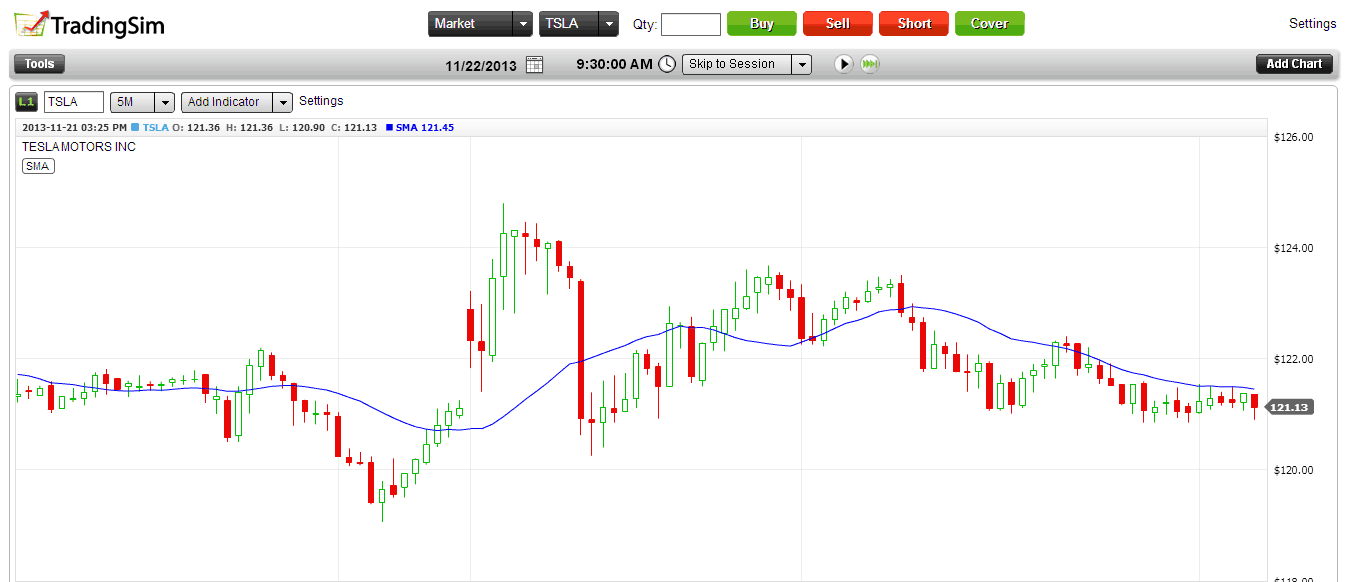Click the chart Settings link
1347x582 pixels.
pos(321,101)
